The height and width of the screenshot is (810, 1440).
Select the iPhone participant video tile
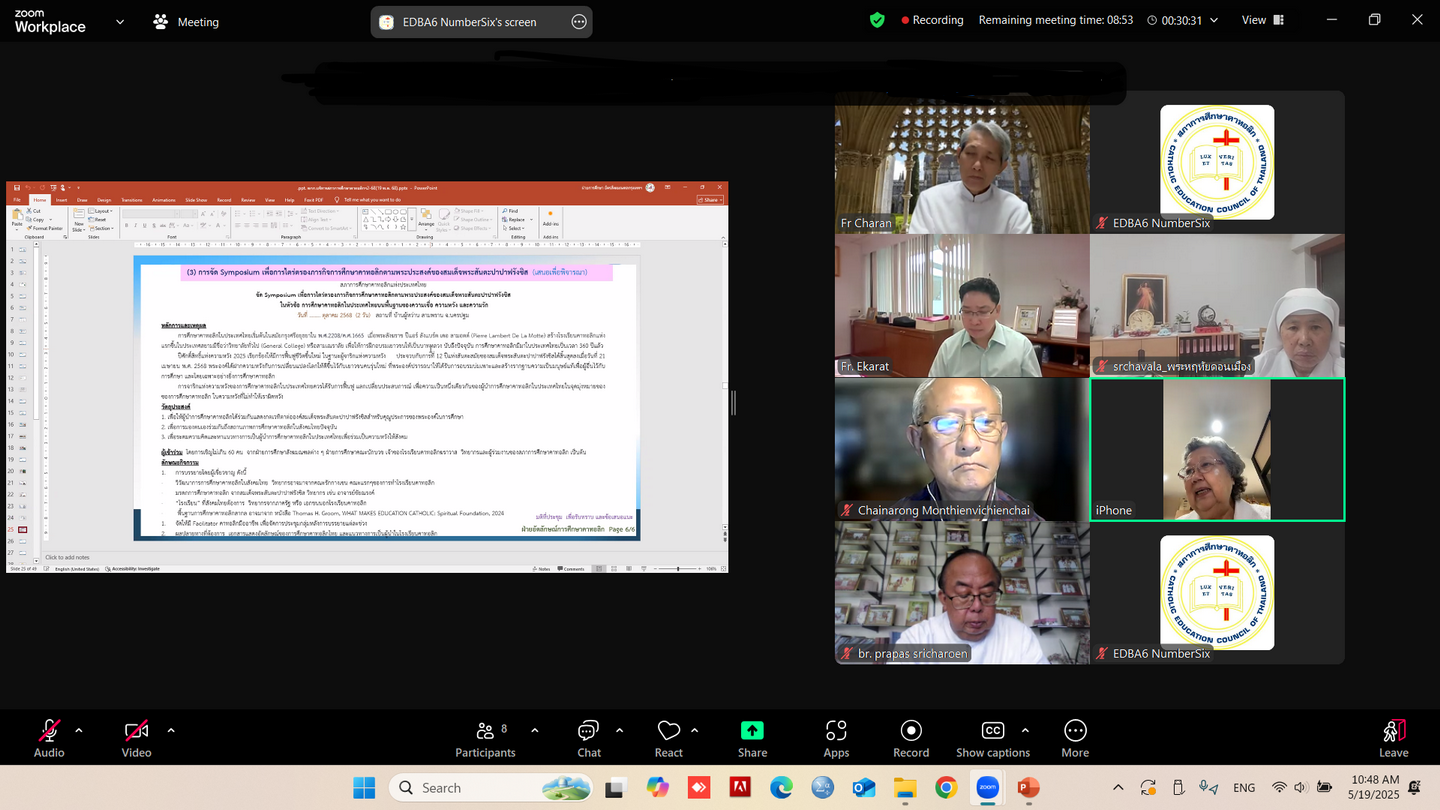click(1217, 449)
